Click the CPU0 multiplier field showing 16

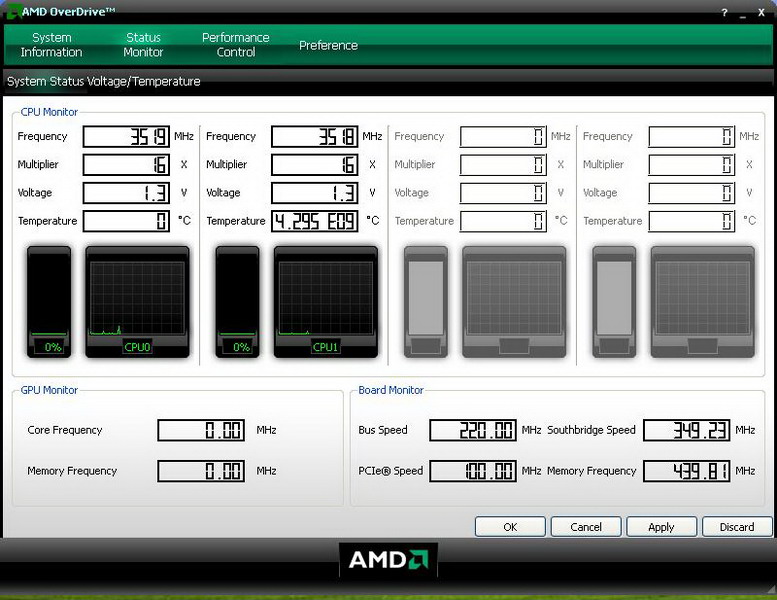click(126, 164)
